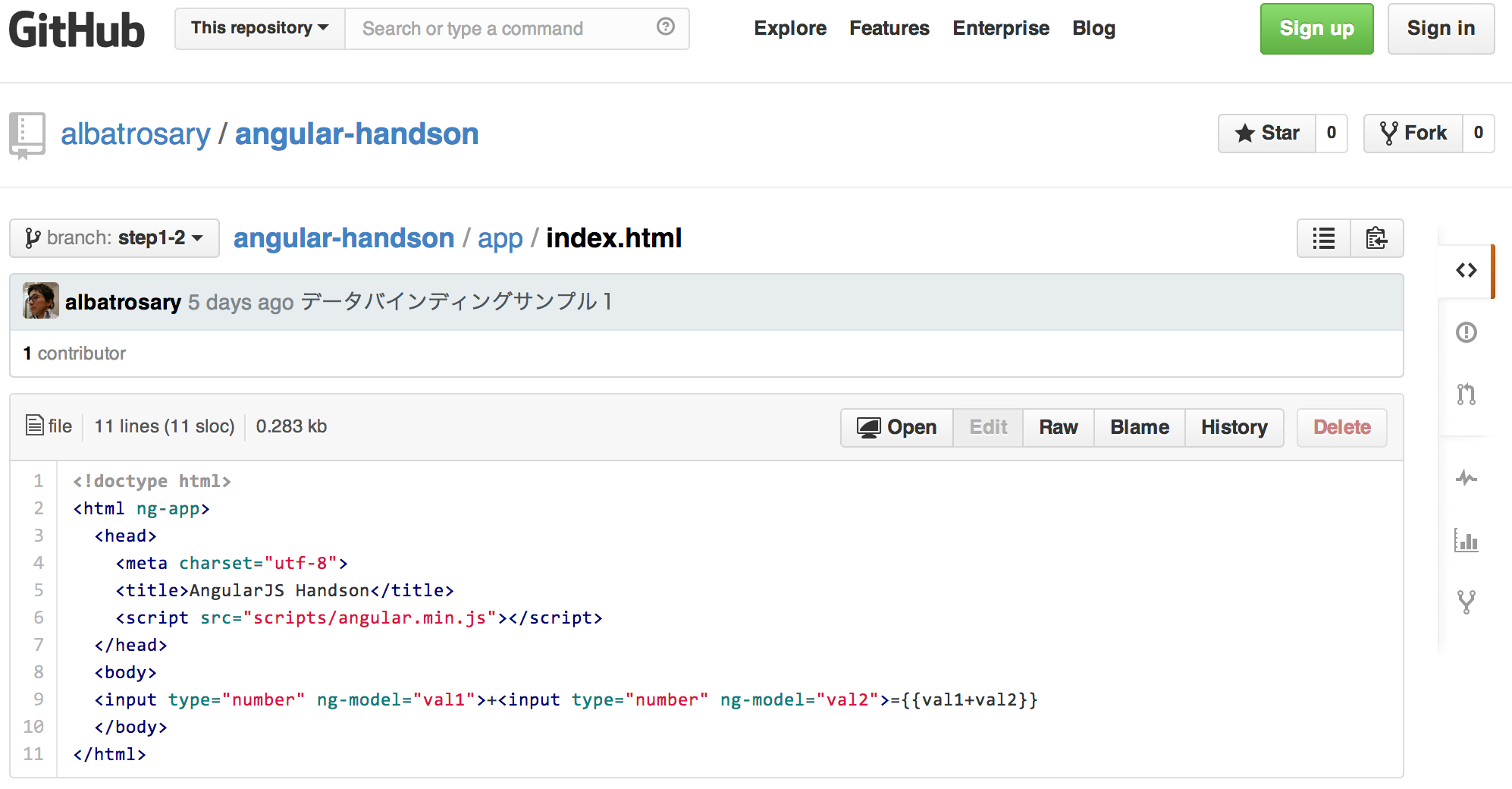Go to Blog
Screen dimensions: 1512x789
click(x=1093, y=28)
